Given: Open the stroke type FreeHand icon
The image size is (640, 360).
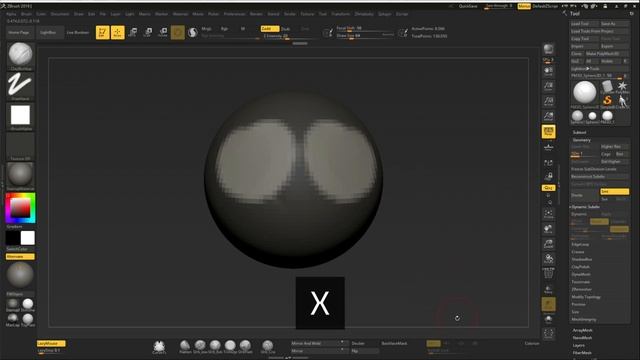Looking at the screenshot, I should [x=20, y=86].
